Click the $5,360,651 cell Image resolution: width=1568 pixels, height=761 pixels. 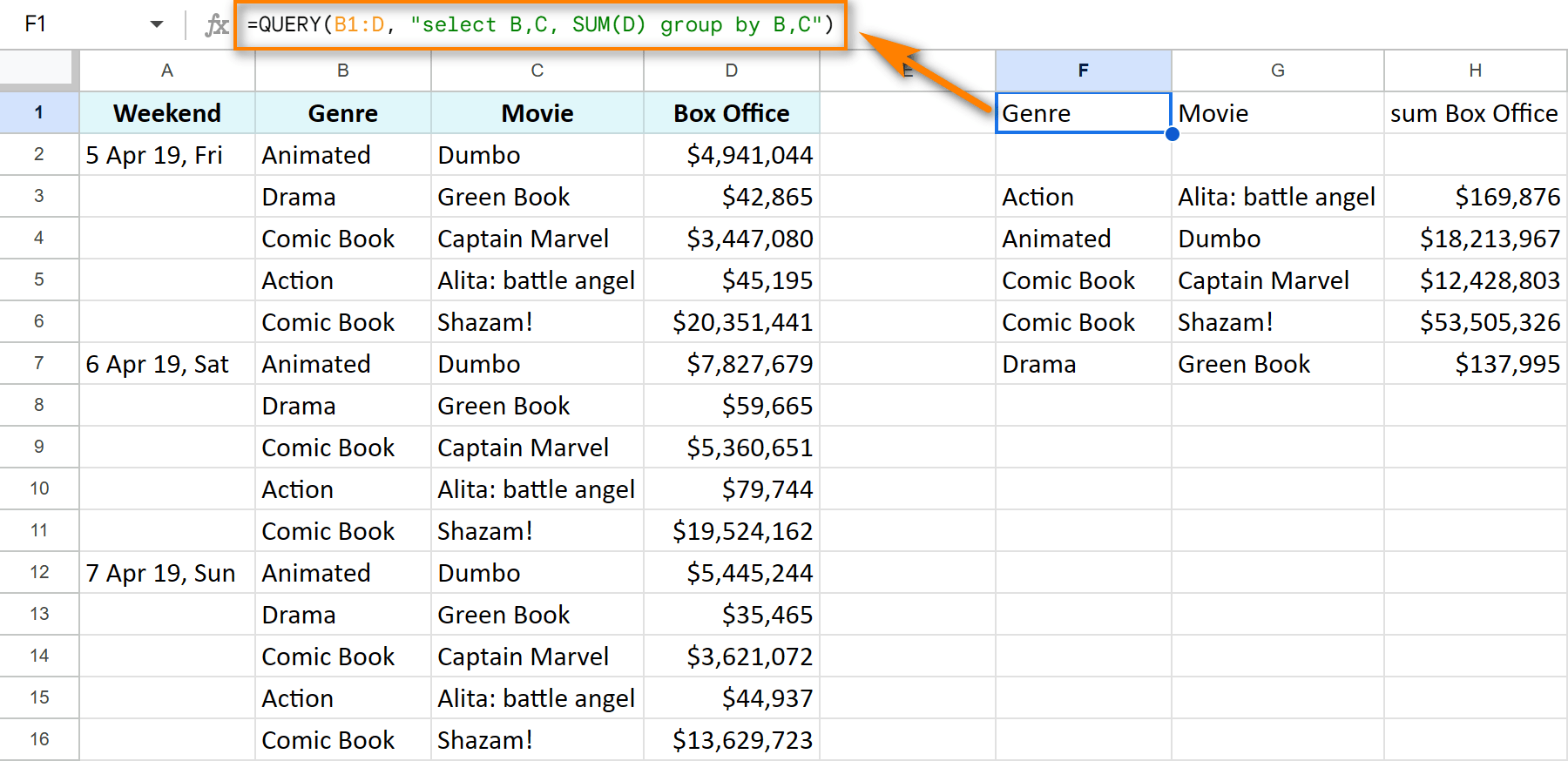[x=732, y=448]
